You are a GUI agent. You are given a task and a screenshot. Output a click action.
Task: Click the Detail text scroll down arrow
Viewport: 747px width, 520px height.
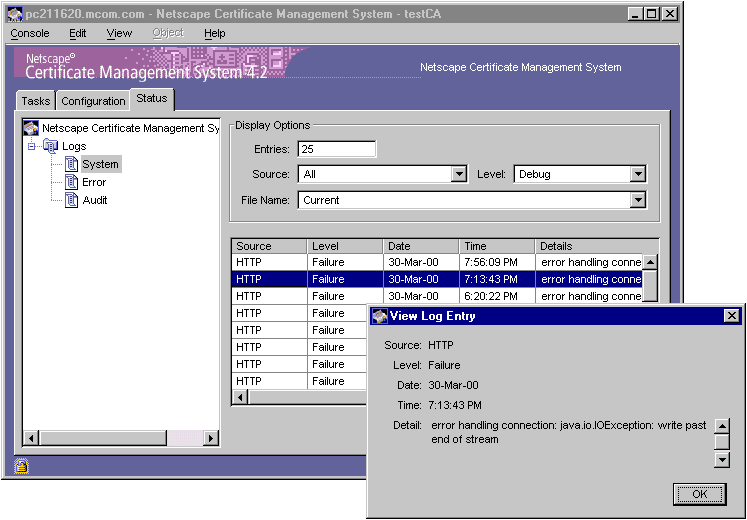pyautogui.click(x=722, y=460)
